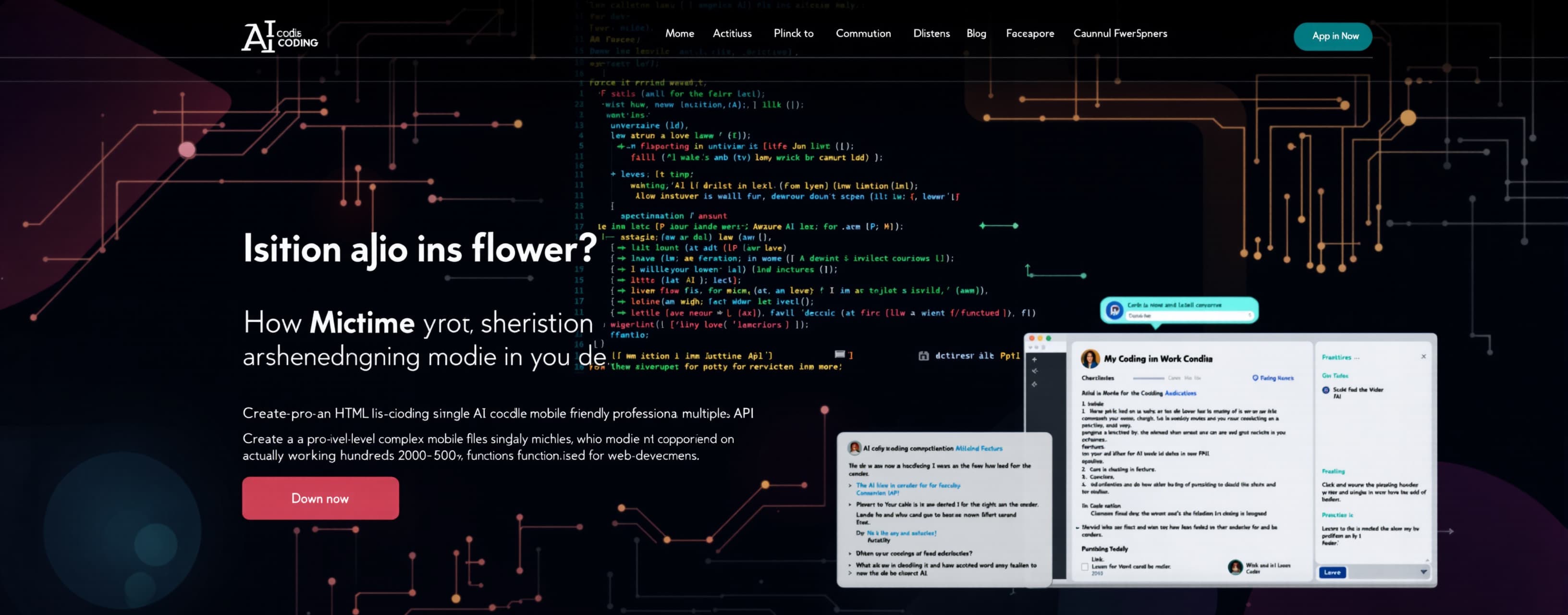
Task: Click avatar in AI cofiy coding card
Action: click(x=854, y=448)
